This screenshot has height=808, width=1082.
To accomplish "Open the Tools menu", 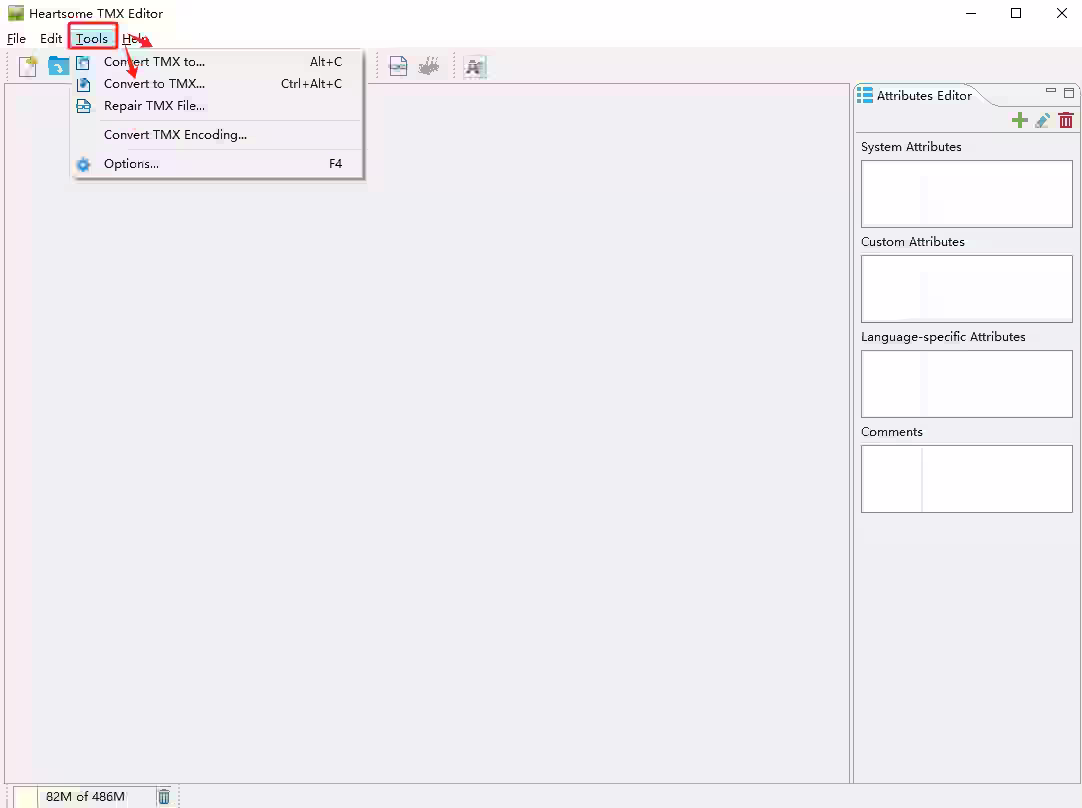I will pyautogui.click(x=91, y=38).
